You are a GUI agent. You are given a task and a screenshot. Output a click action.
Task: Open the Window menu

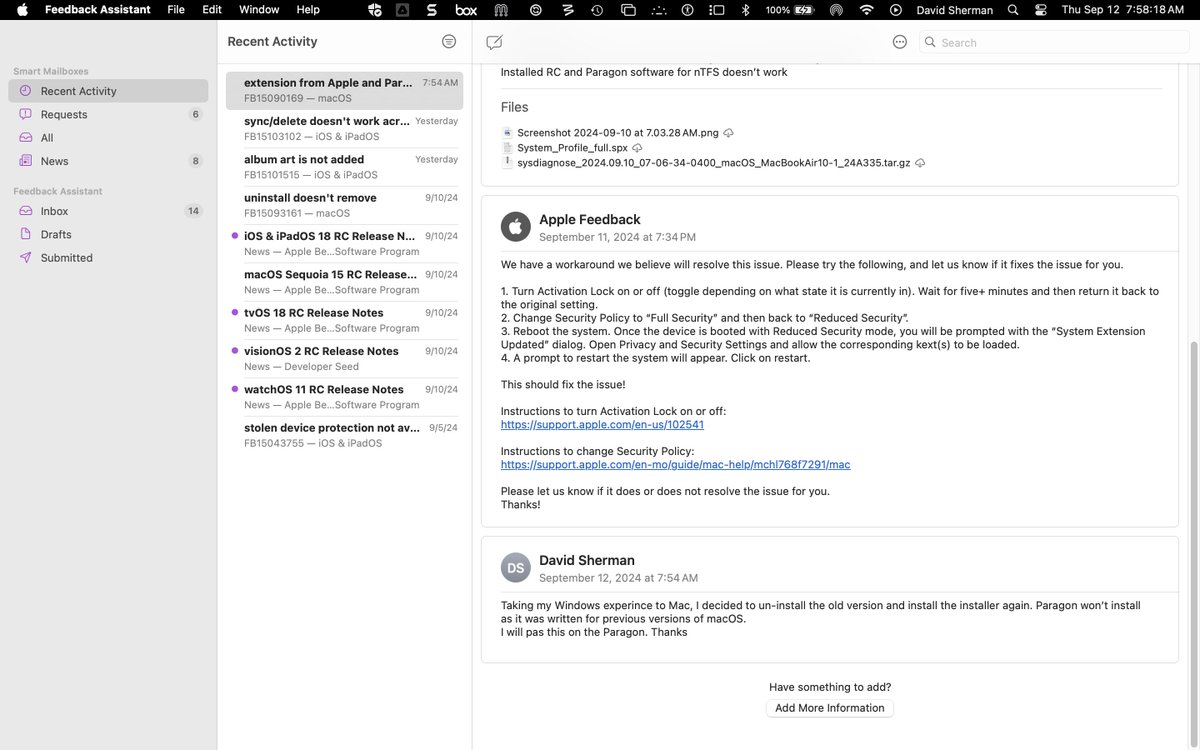259,10
